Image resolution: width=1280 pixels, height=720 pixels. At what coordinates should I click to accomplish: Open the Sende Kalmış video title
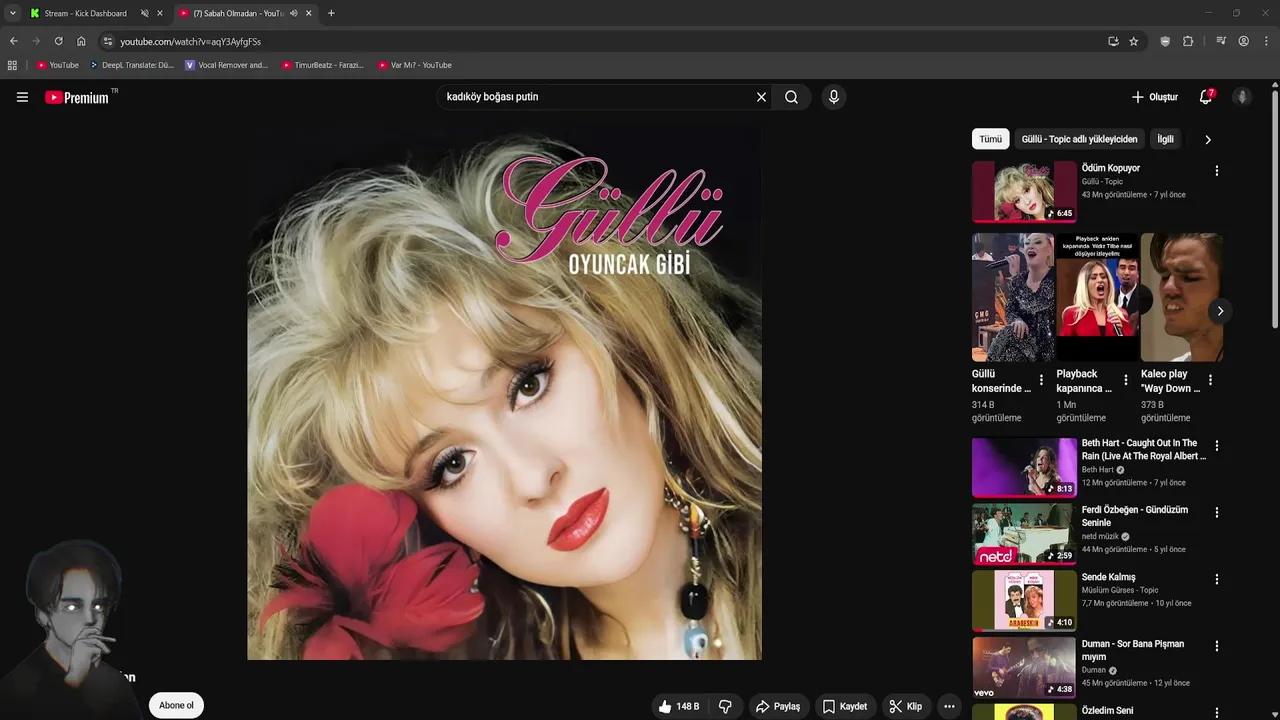click(1108, 577)
